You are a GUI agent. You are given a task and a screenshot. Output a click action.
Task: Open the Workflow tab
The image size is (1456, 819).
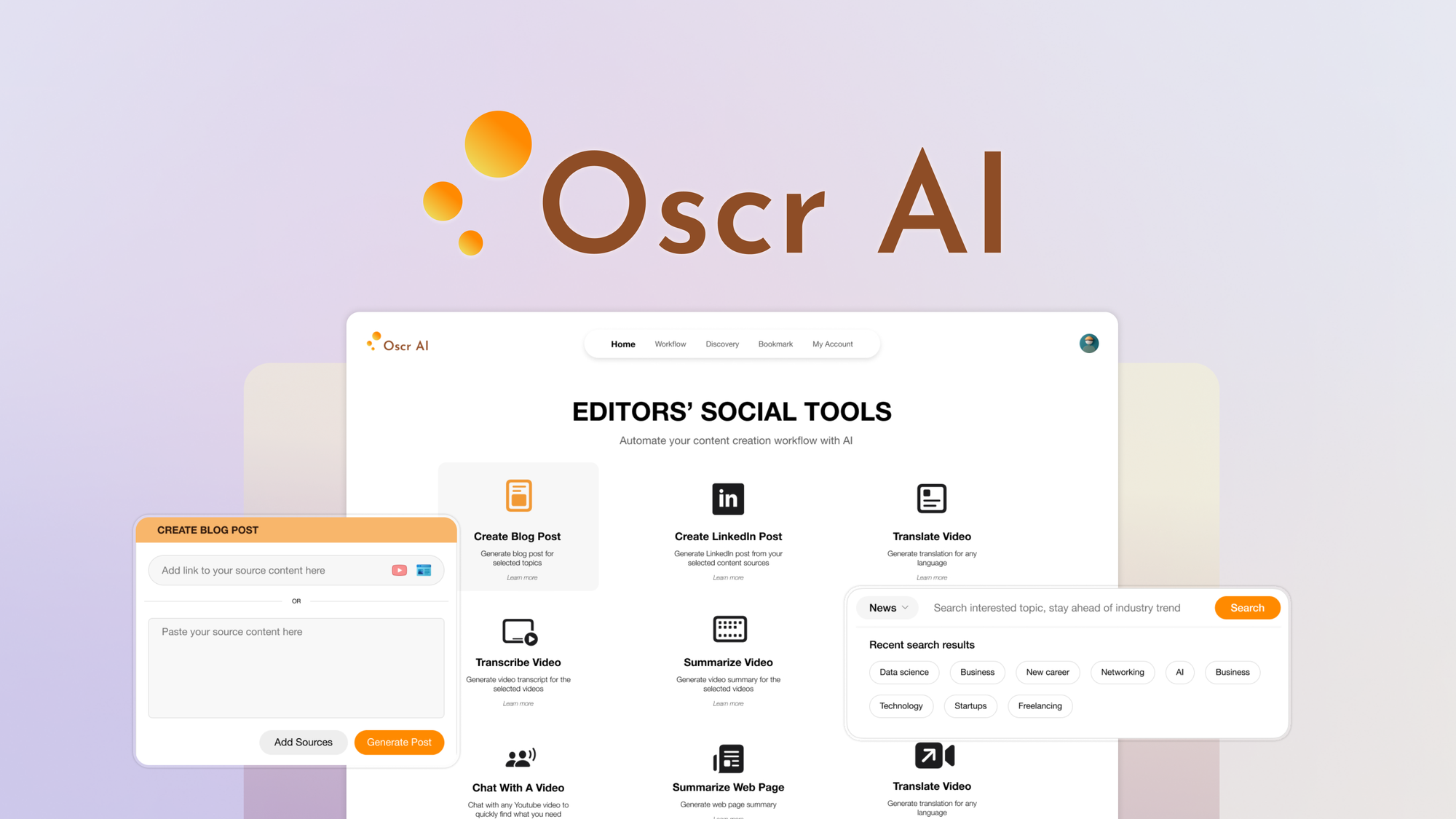tap(670, 343)
